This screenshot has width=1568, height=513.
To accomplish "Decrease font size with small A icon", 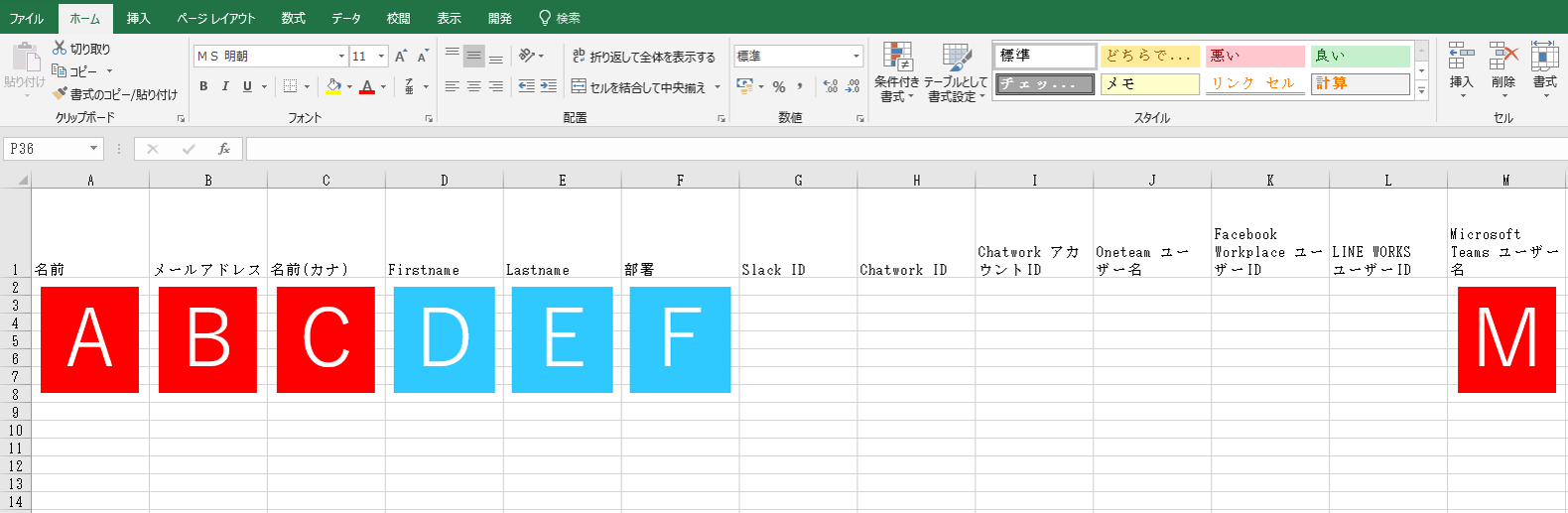I will (x=424, y=57).
